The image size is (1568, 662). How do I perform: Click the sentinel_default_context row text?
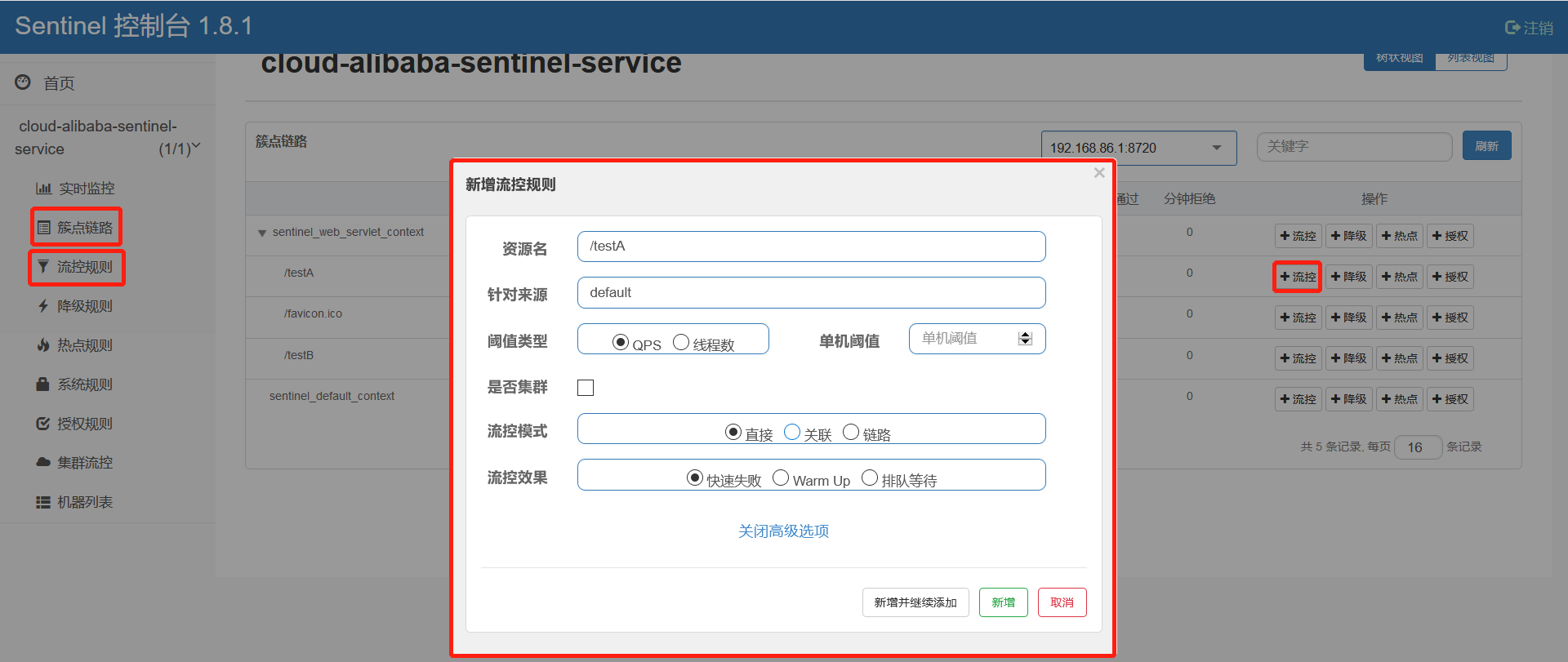point(332,396)
